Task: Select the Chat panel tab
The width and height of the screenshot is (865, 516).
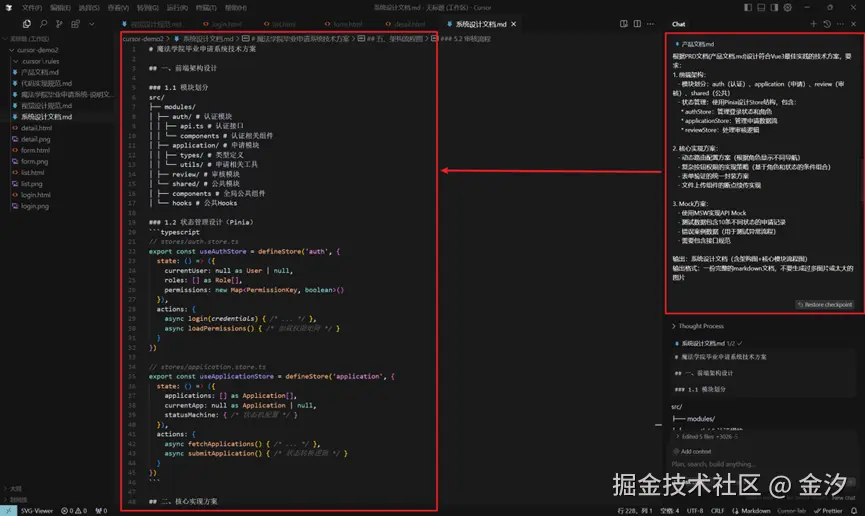Action: (x=679, y=24)
